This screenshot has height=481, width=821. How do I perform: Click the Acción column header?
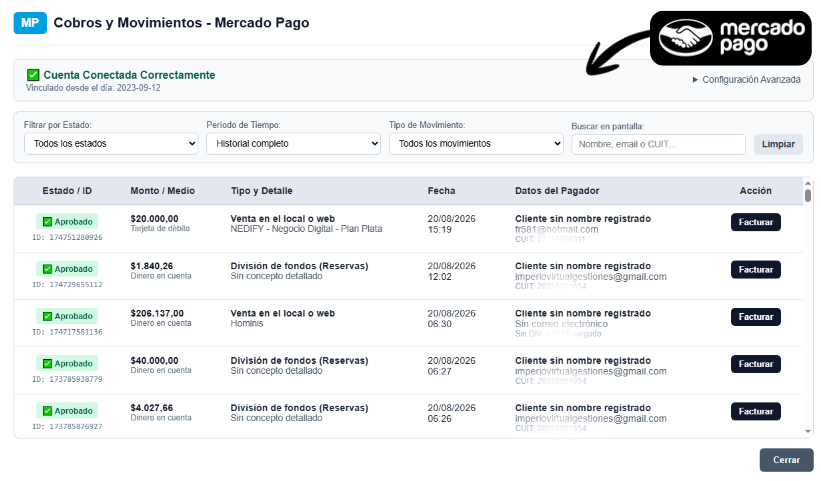[x=756, y=191]
